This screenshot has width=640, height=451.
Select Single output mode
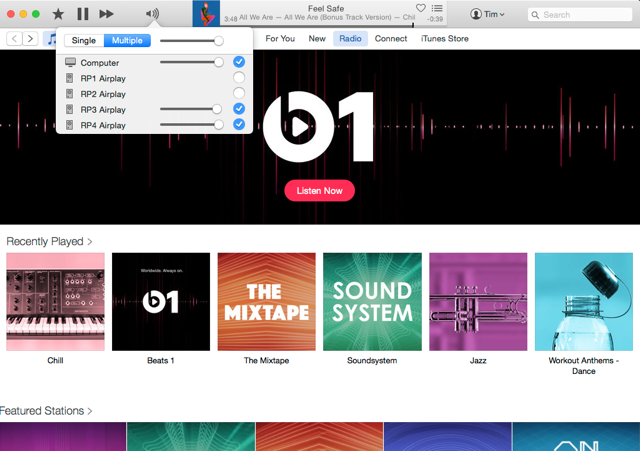click(84, 40)
